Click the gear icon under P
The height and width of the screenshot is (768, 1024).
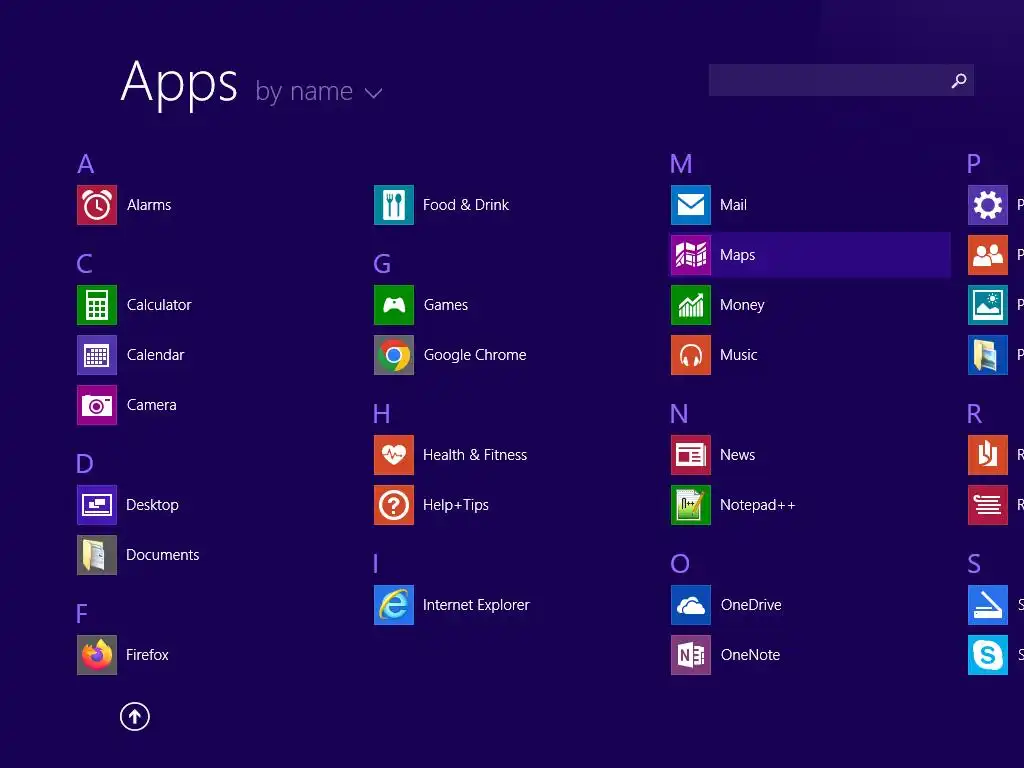point(988,205)
